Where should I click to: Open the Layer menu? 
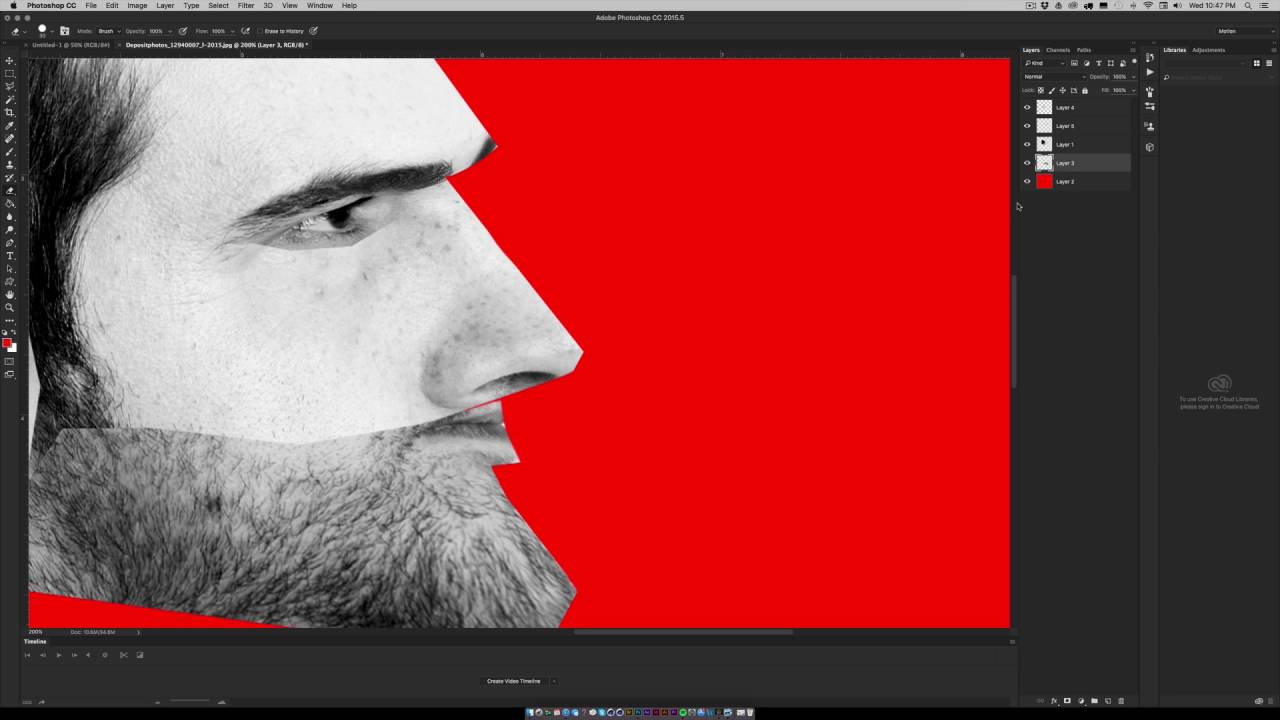tap(165, 5)
